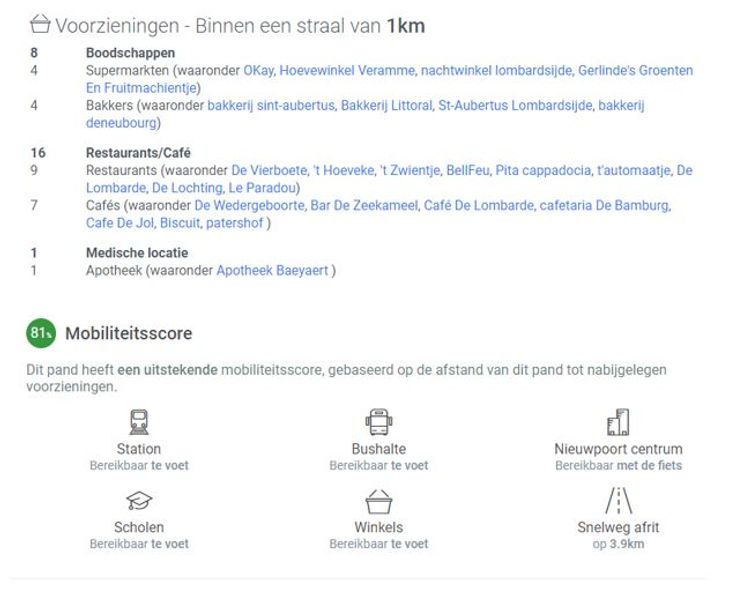
Task: Click the Cafe De Jol link
Action: [119, 223]
